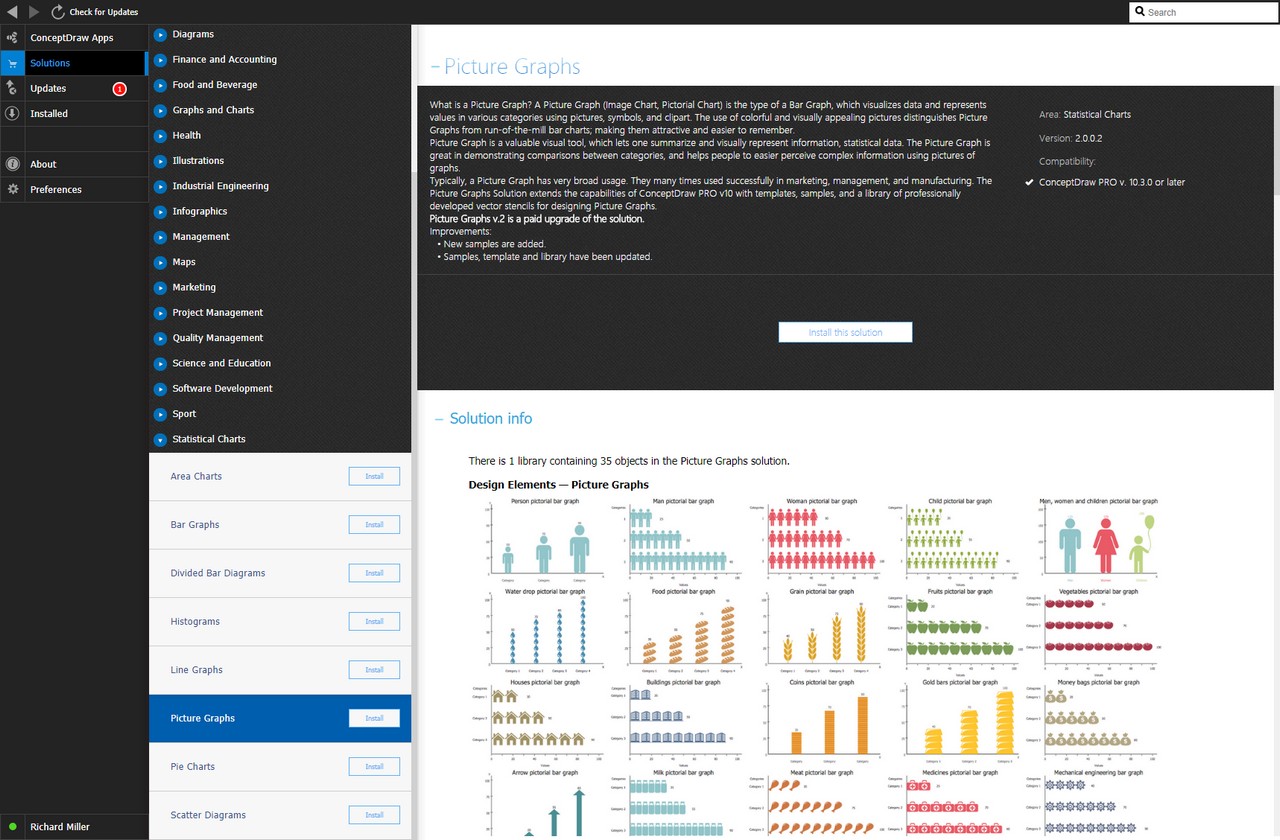Click the Search input field

(1204, 12)
